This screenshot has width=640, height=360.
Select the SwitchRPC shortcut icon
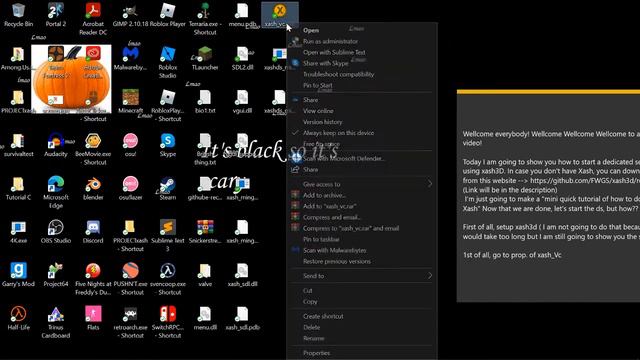tap(167, 322)
